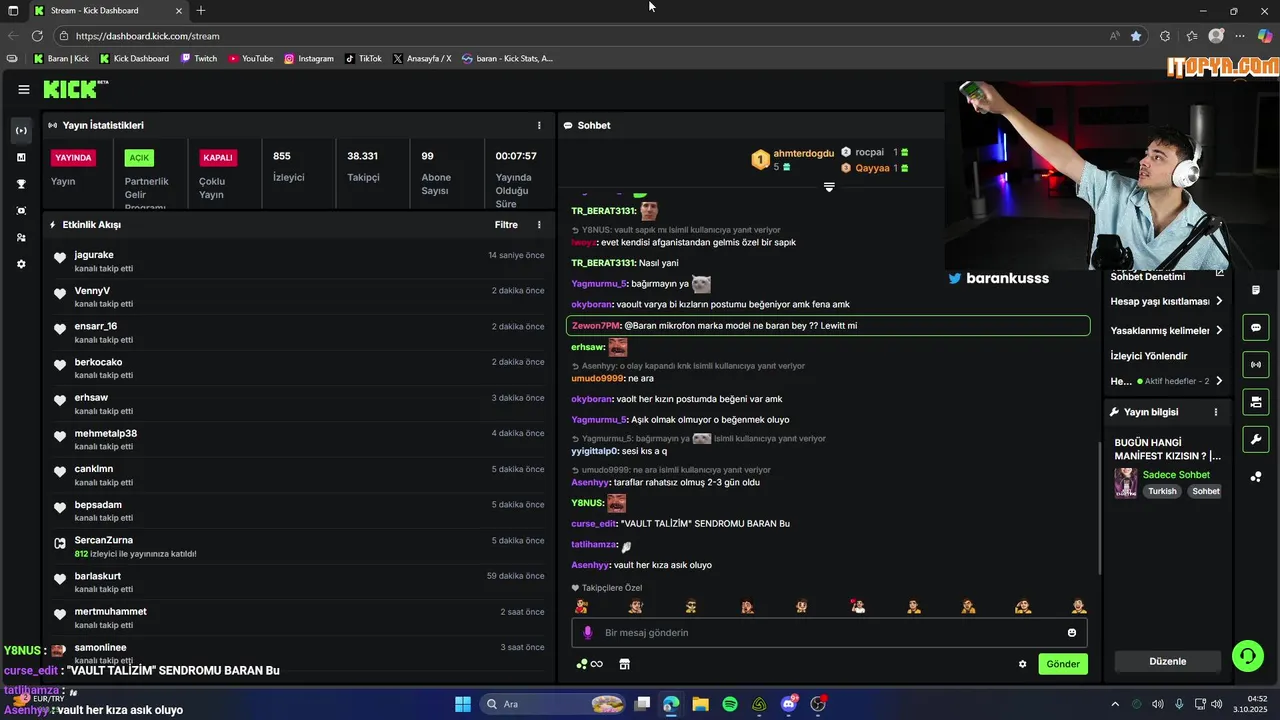
Task: Open Sadece Sohbet category link
Action: pyautogui.click(x=1176, y=475)
